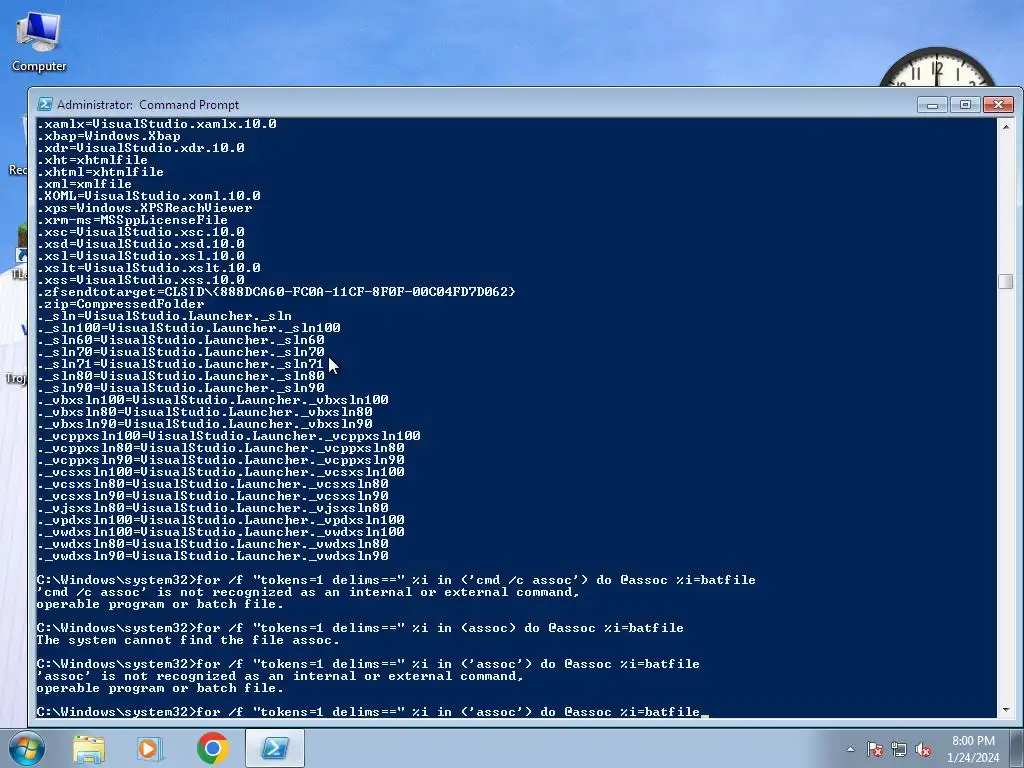The image size is (1024, 768).
Task: Launch Google Chrome from the taskbar
Action: (212, 748)
